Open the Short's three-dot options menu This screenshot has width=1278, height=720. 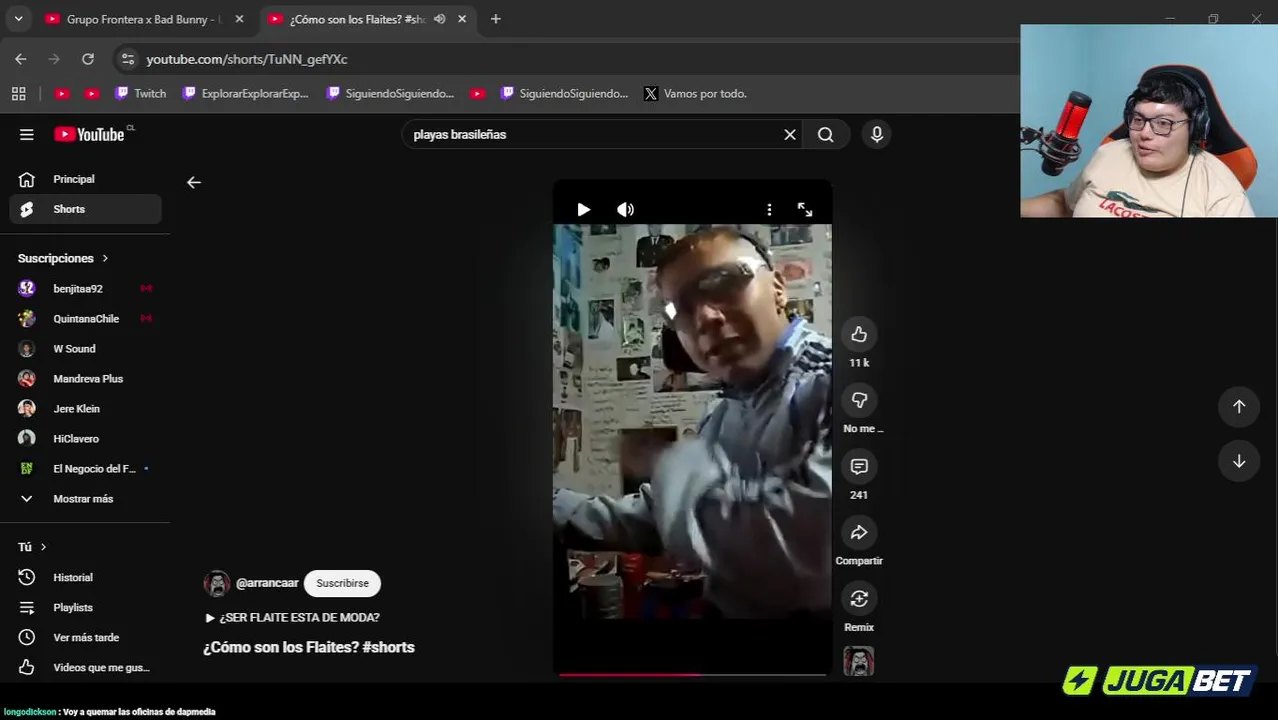coord(769,209)
